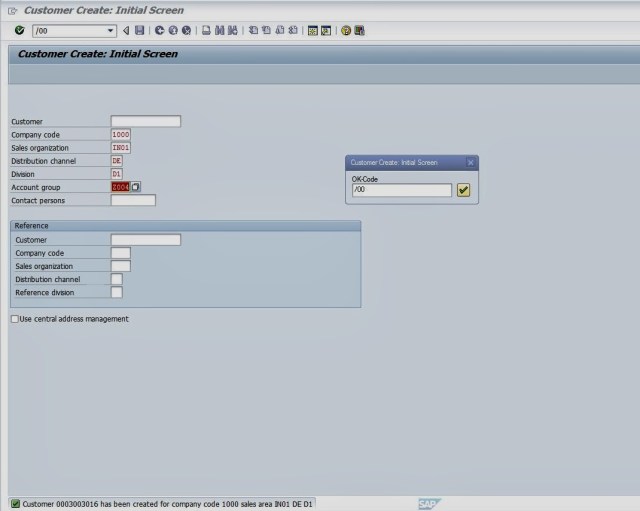Click the Reference group header
This screenshot has width=640, height=511.
point(186,226)
